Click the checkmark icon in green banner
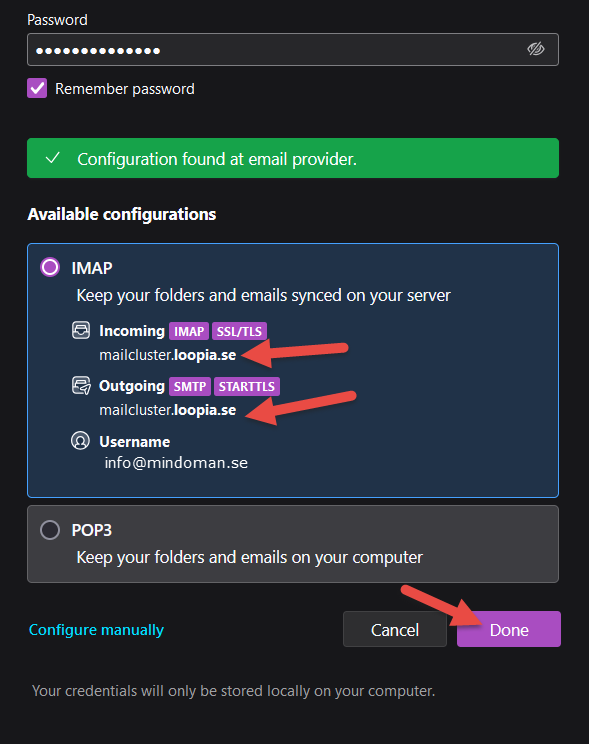 coord(53,158)
